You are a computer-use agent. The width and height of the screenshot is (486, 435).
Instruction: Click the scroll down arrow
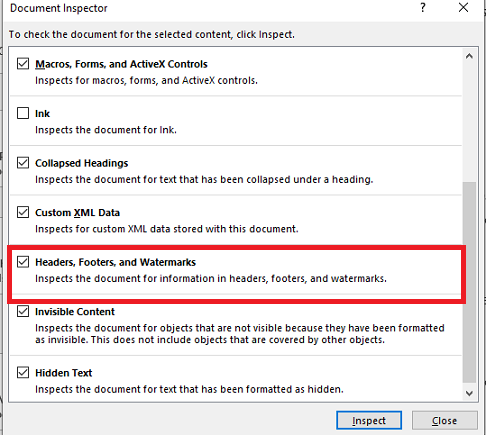point(469,393)
